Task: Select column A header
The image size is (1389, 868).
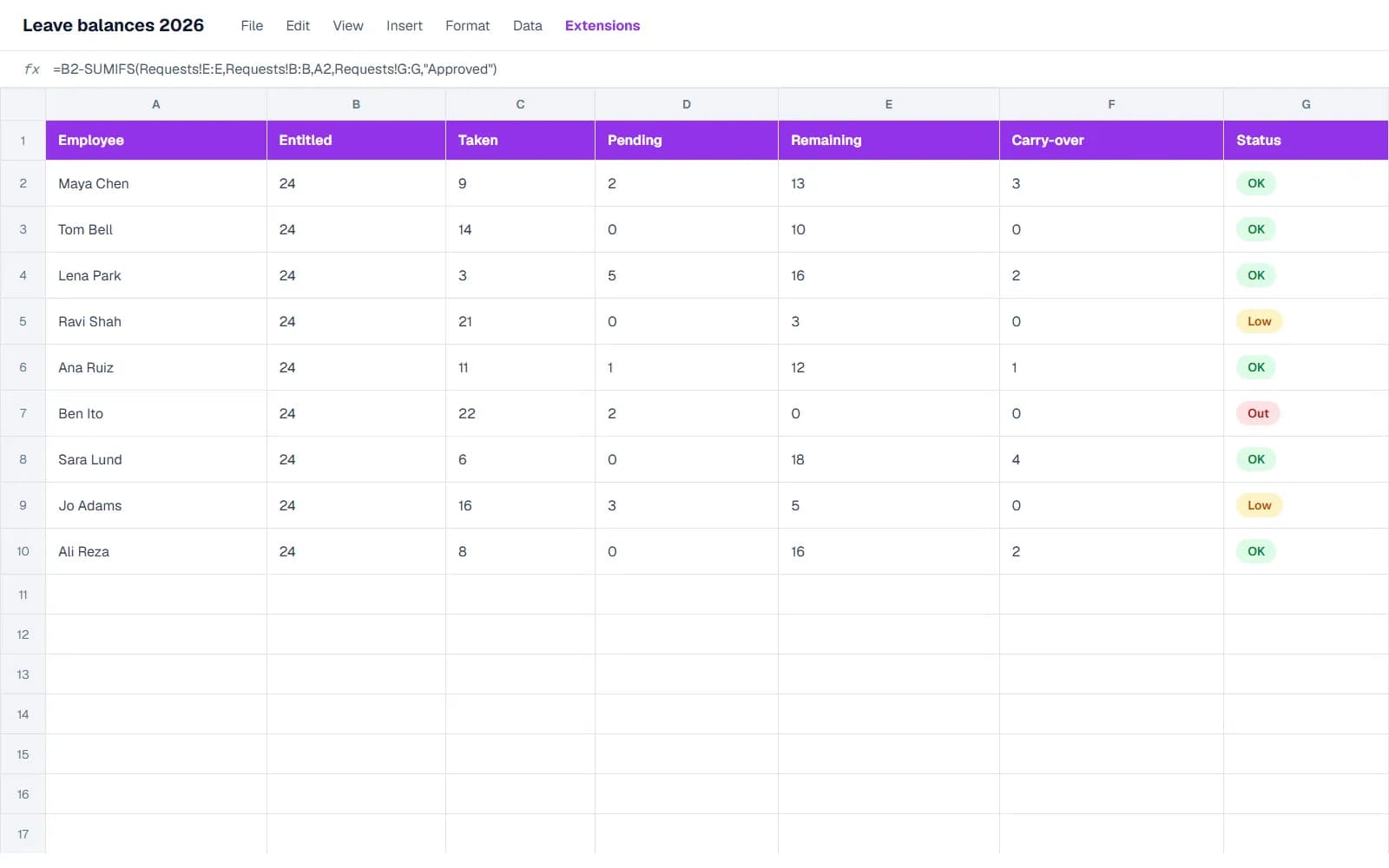Action: [156, 104]
